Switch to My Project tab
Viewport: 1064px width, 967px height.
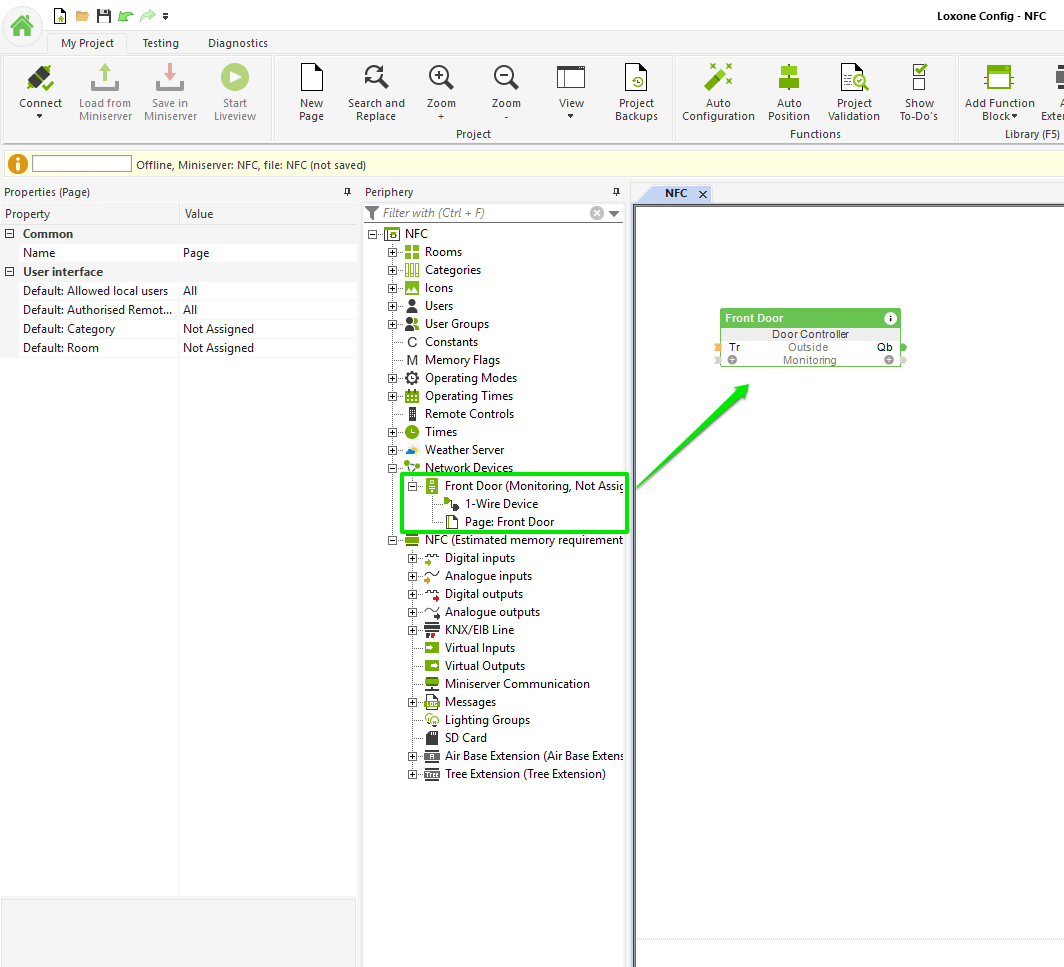88,43
